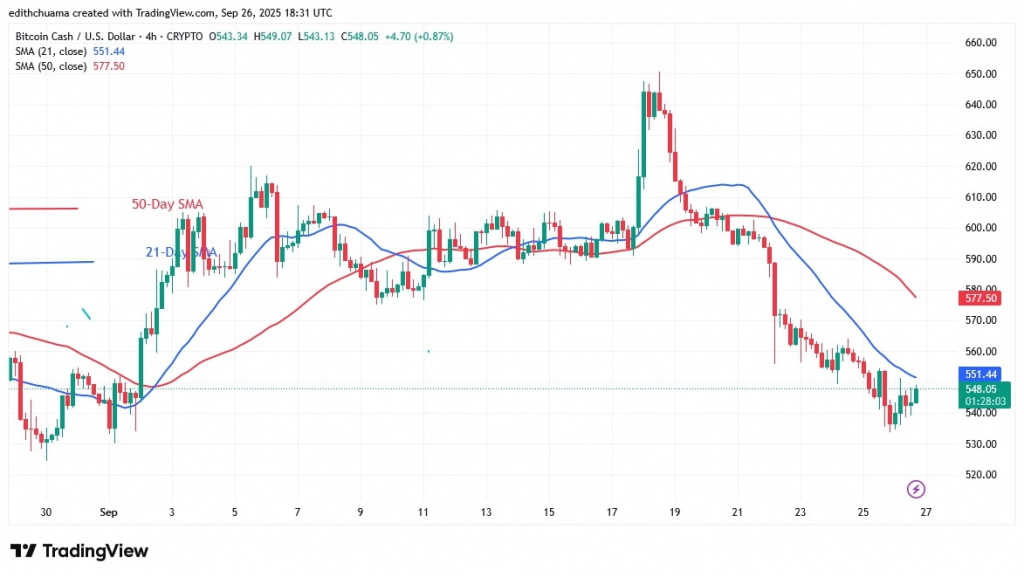Click the 27 date label on the axis
The image size is (1024, 577).
(925, 511)
